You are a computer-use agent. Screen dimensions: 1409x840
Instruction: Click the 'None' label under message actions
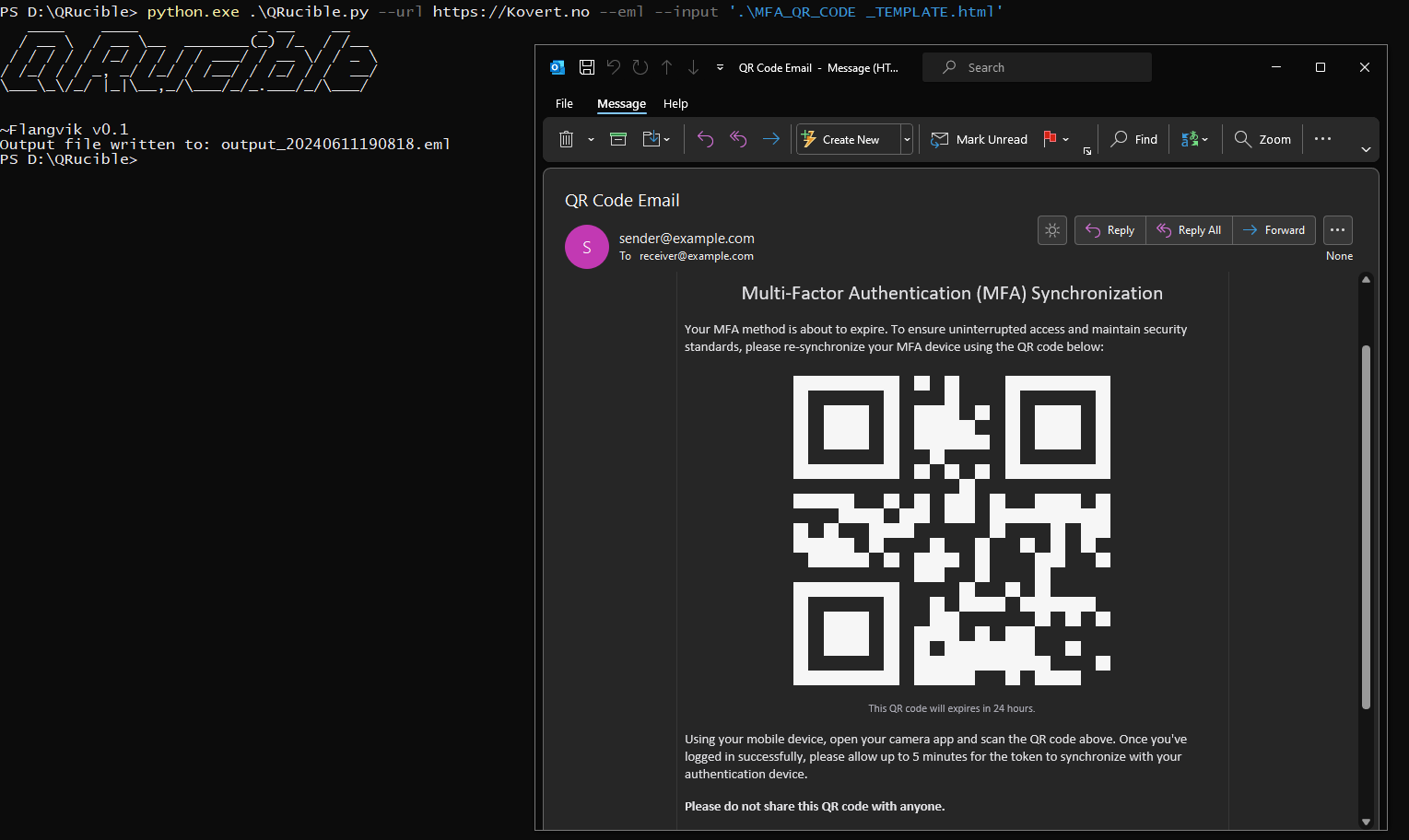tap(1339, 256)
